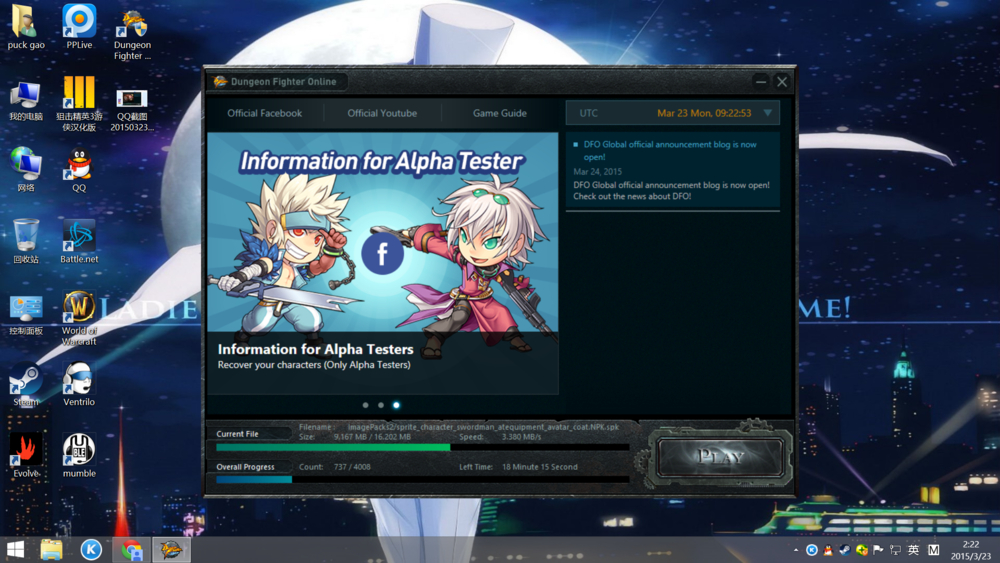The image size is (1000, 563).
Task: Launch the Battle.net desktop icon
Action: 79,241
